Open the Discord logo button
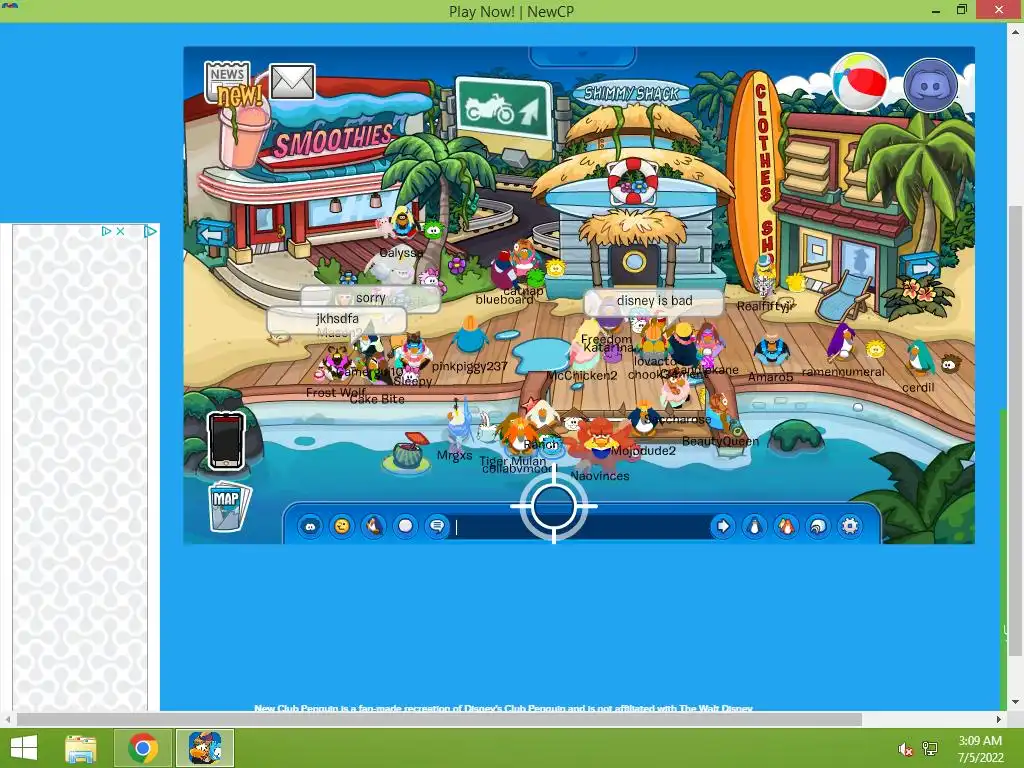The height and width of the screenshot is (768, 1024). [931, 85]
